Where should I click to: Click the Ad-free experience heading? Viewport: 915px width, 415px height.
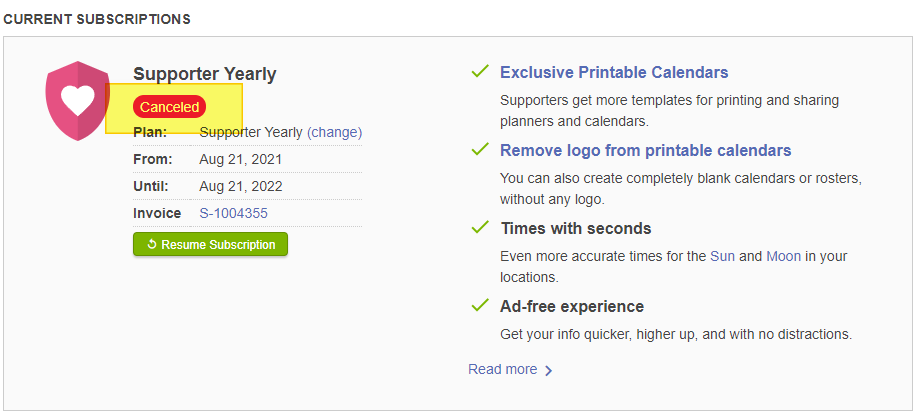(572, 306)
